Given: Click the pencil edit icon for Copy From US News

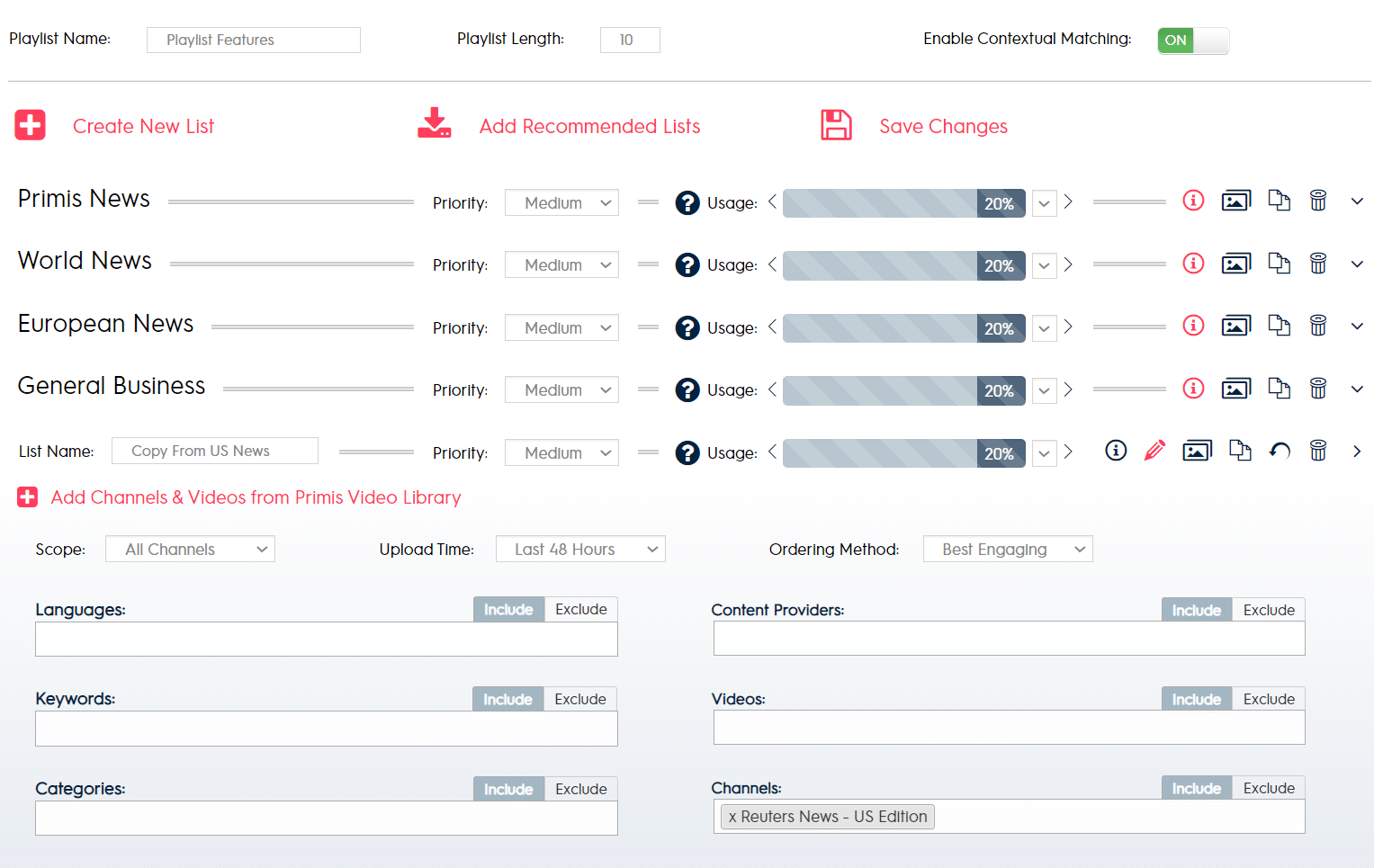Looking at the screenshot, I should (x=1154, y=451).
